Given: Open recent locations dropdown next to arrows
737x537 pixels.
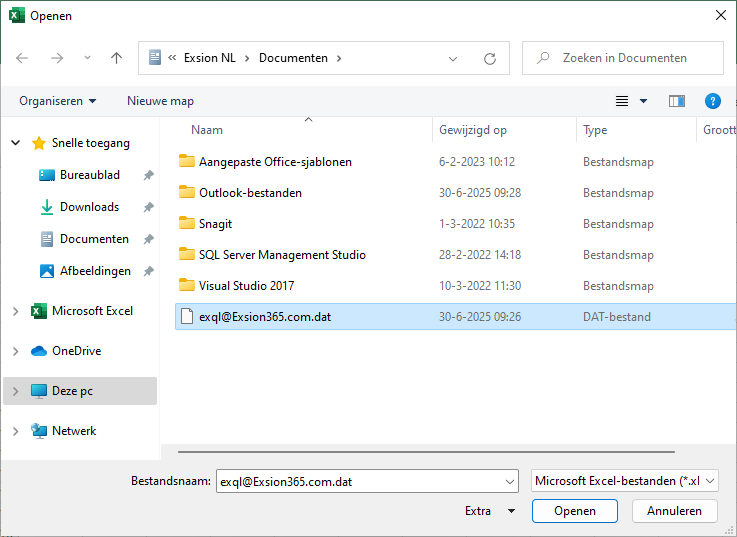Looking at the screenshot, I should [87, 58].
